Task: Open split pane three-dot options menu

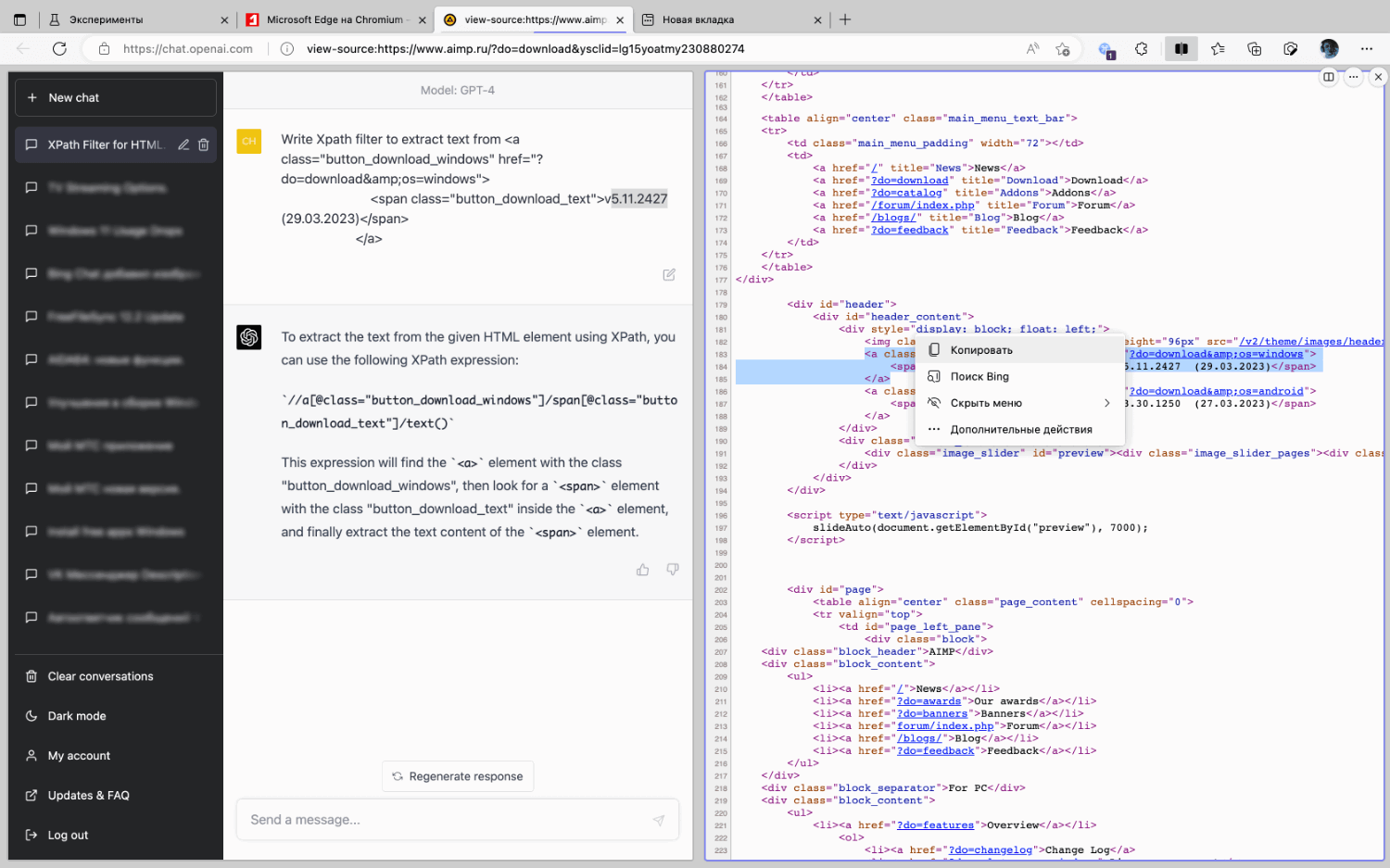Action: coord(1354,77)
